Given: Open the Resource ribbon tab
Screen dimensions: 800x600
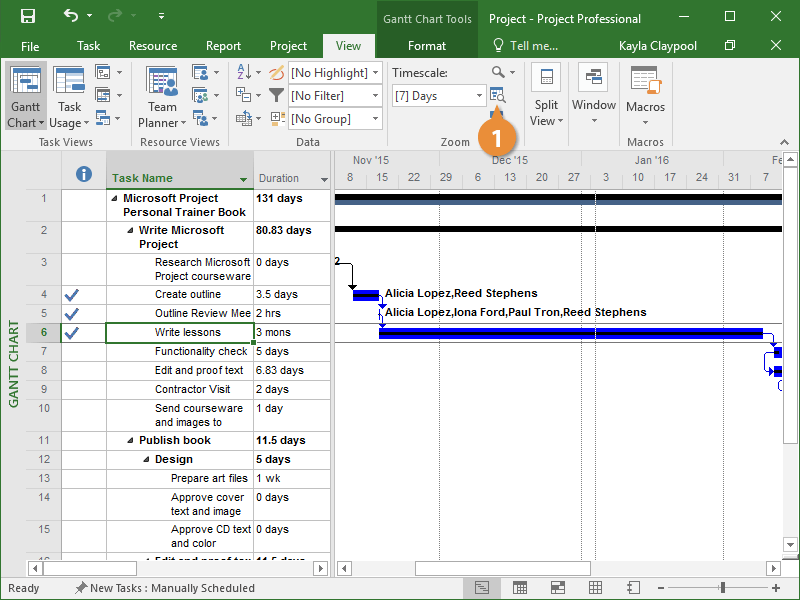Looking at the screenshot, I should 153,46.
